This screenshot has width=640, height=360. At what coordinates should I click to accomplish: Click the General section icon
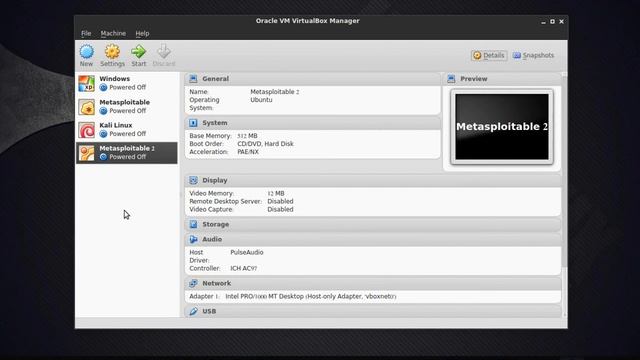(x=193, y=79)
